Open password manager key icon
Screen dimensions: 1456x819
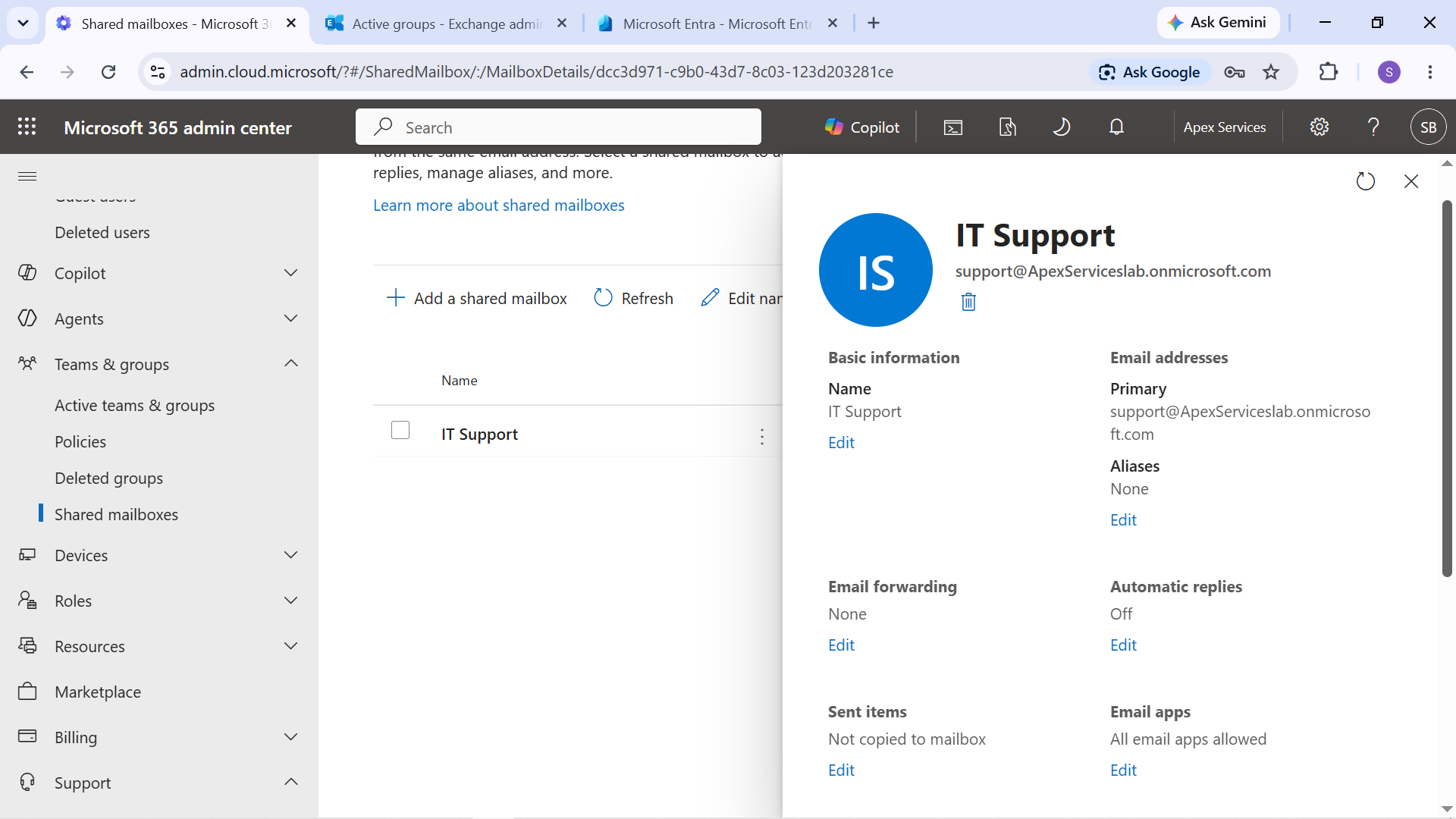pyautogui.click(x=1235, y=72)
